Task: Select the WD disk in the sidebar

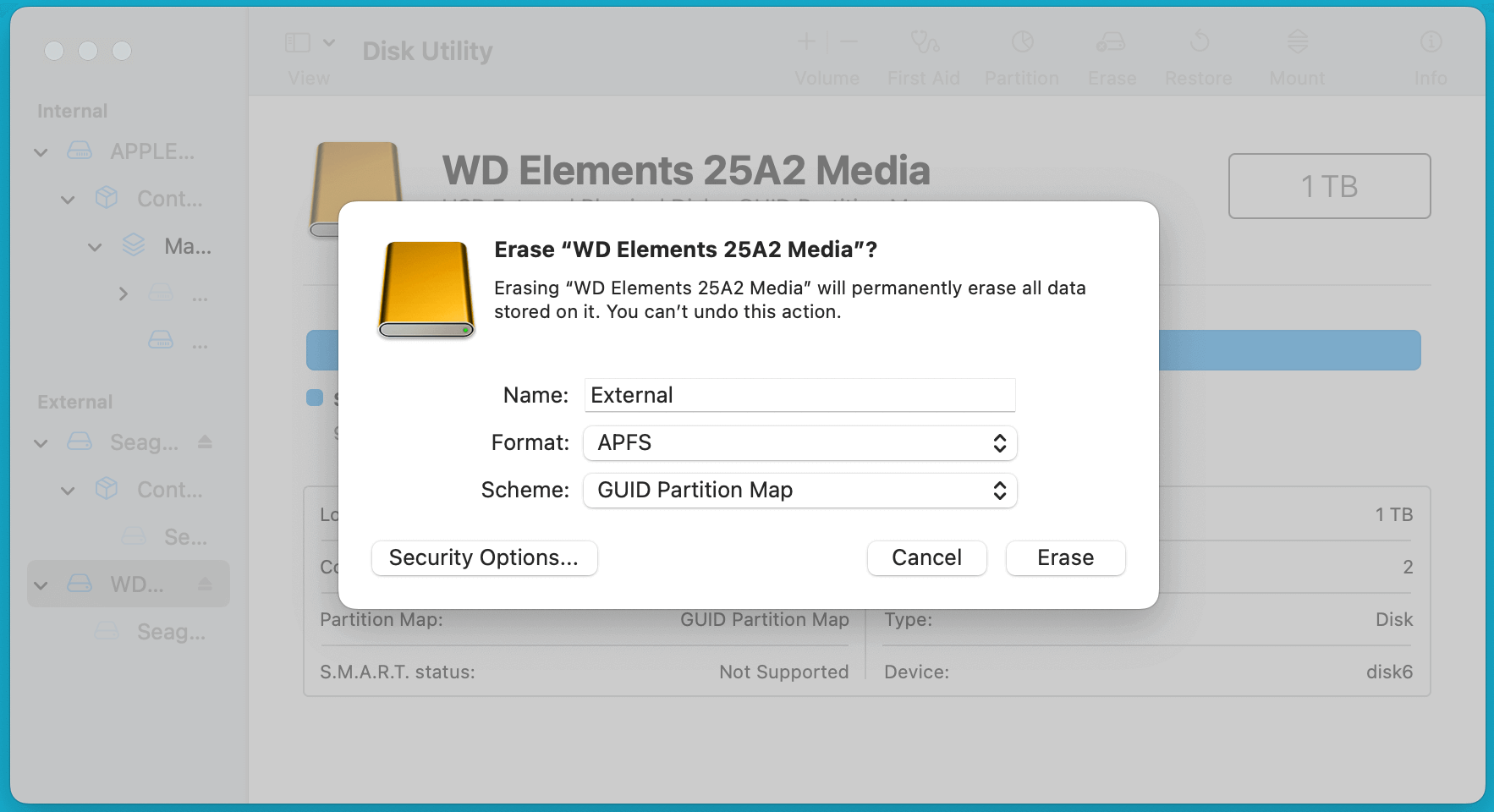Action: [x=135, y=584]
